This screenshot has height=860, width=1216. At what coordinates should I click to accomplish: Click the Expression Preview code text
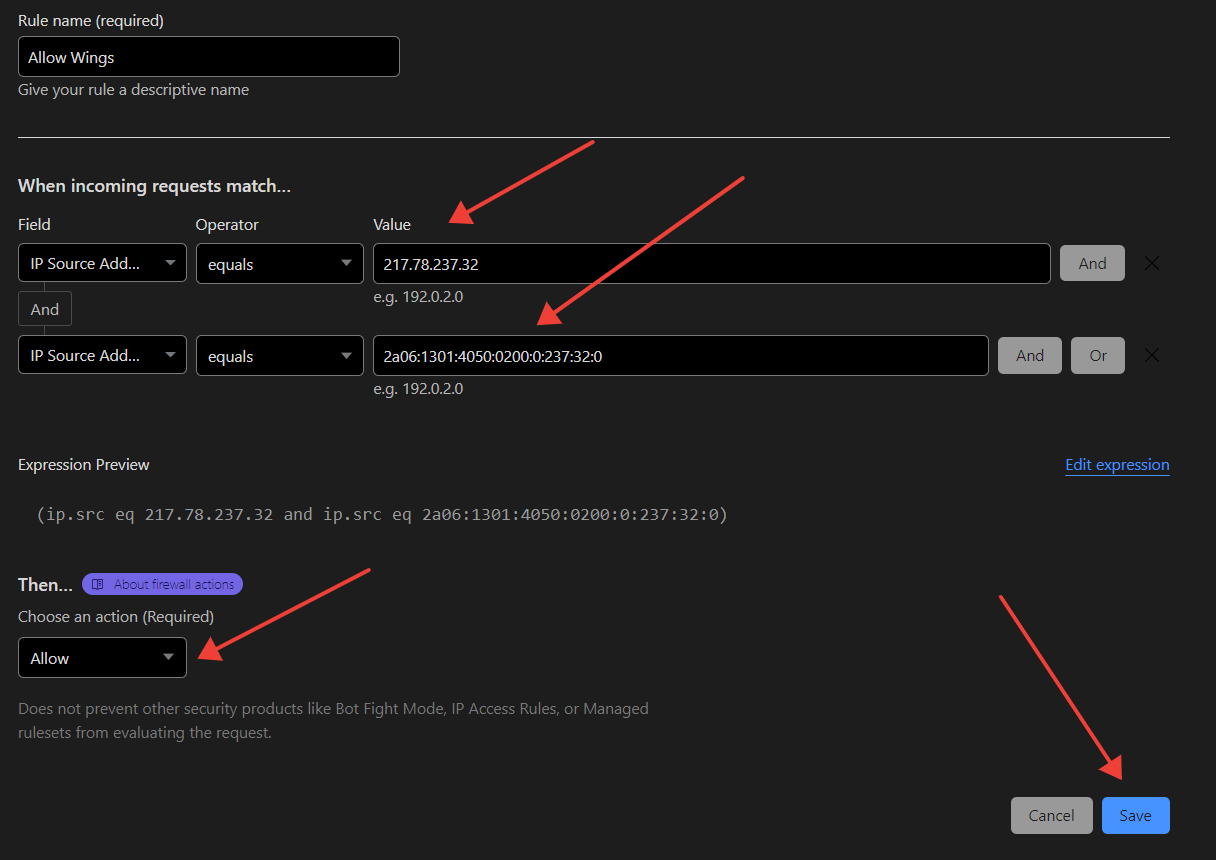pyautogui.click(x=382, y=514)
